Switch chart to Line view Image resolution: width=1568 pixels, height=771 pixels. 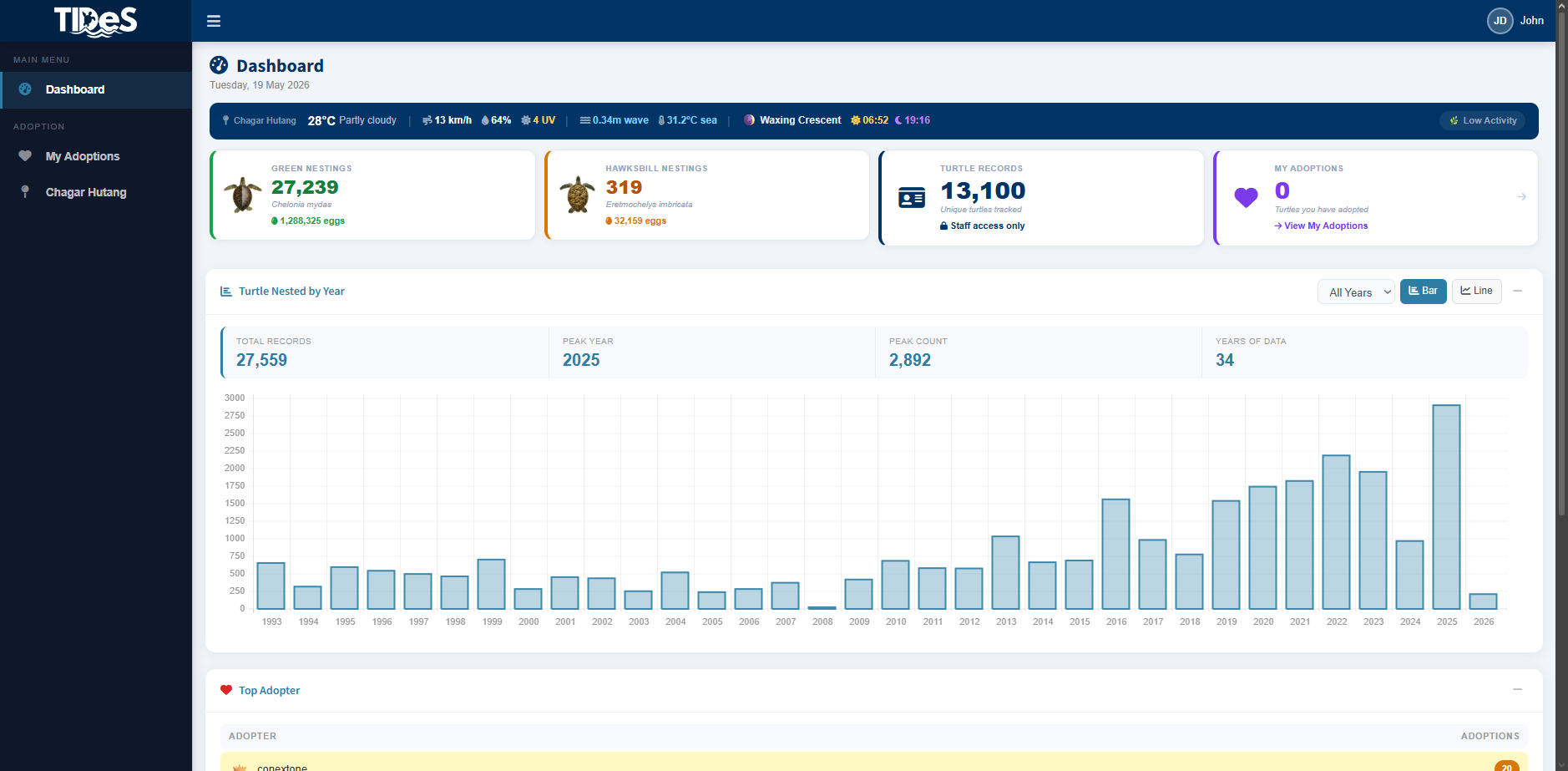coord(1476,292)
